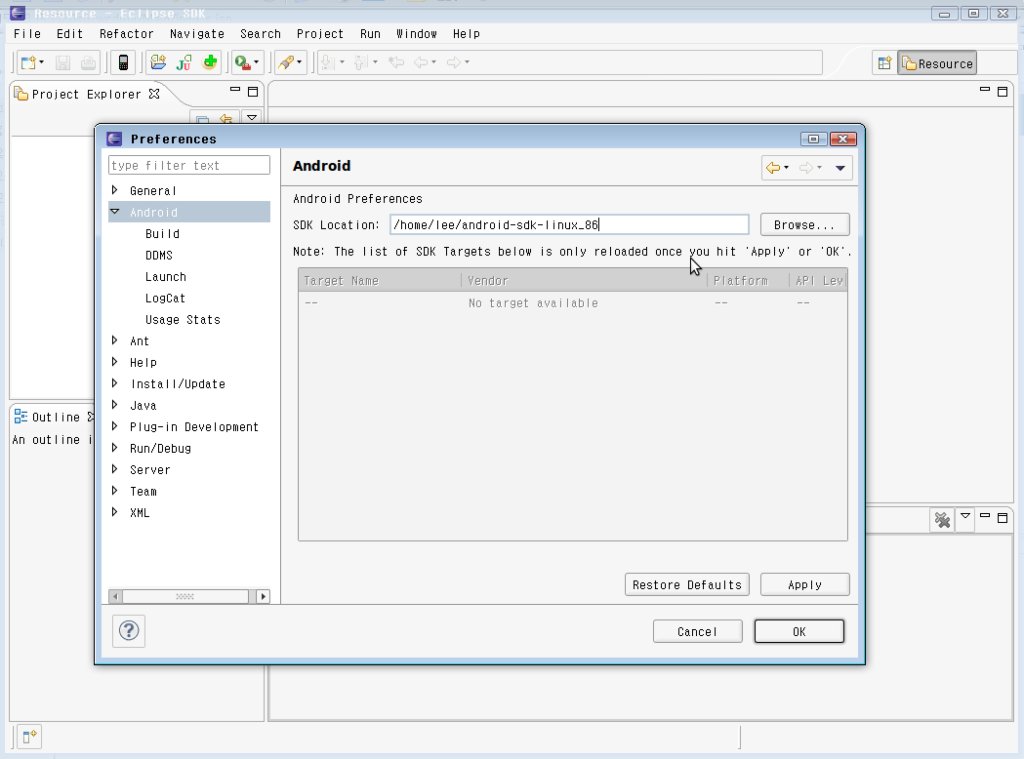The width and height of the screenshot is (1024, 759).
Task: Open the Project Explorer view menu triangle
Action: (x=251, y=118)
